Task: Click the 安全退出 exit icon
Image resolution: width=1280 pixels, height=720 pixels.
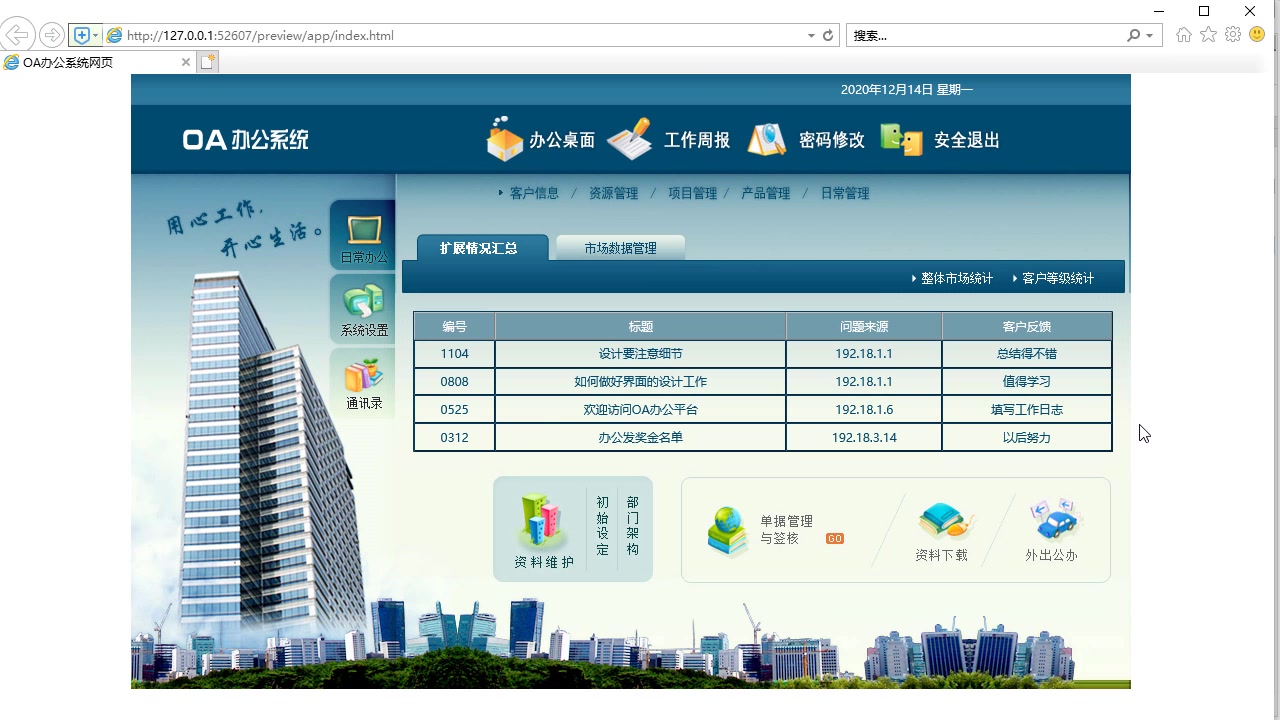Action: click(900, 140)
